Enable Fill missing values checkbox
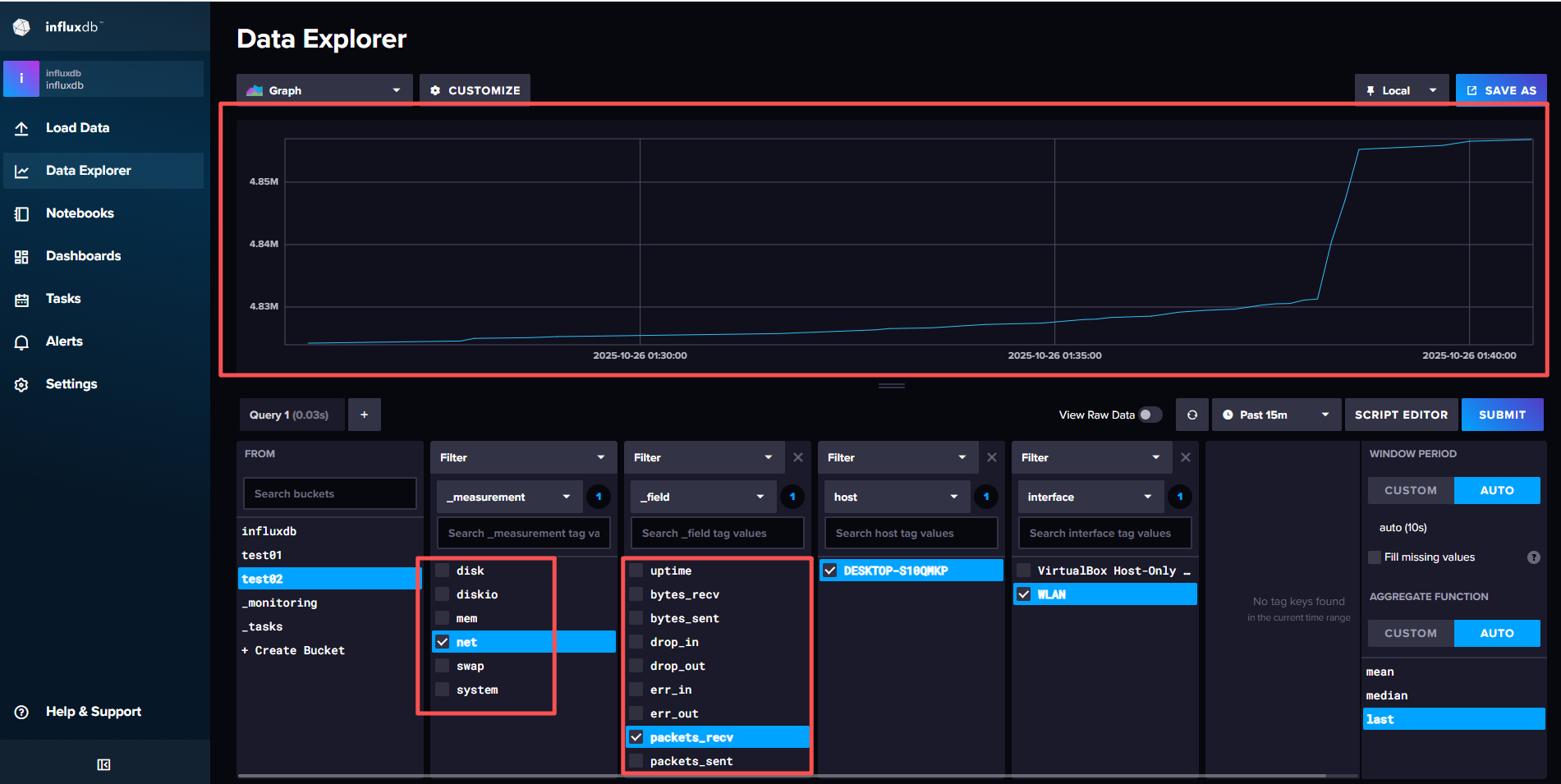 (1375, 557)
